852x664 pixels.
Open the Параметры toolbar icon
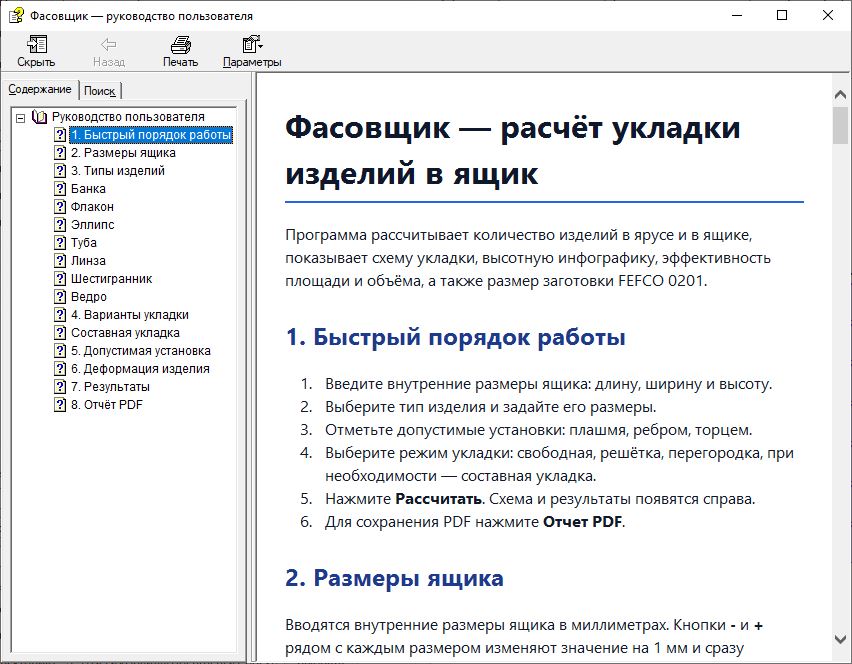pyautogui.click(x=252, y=45)
